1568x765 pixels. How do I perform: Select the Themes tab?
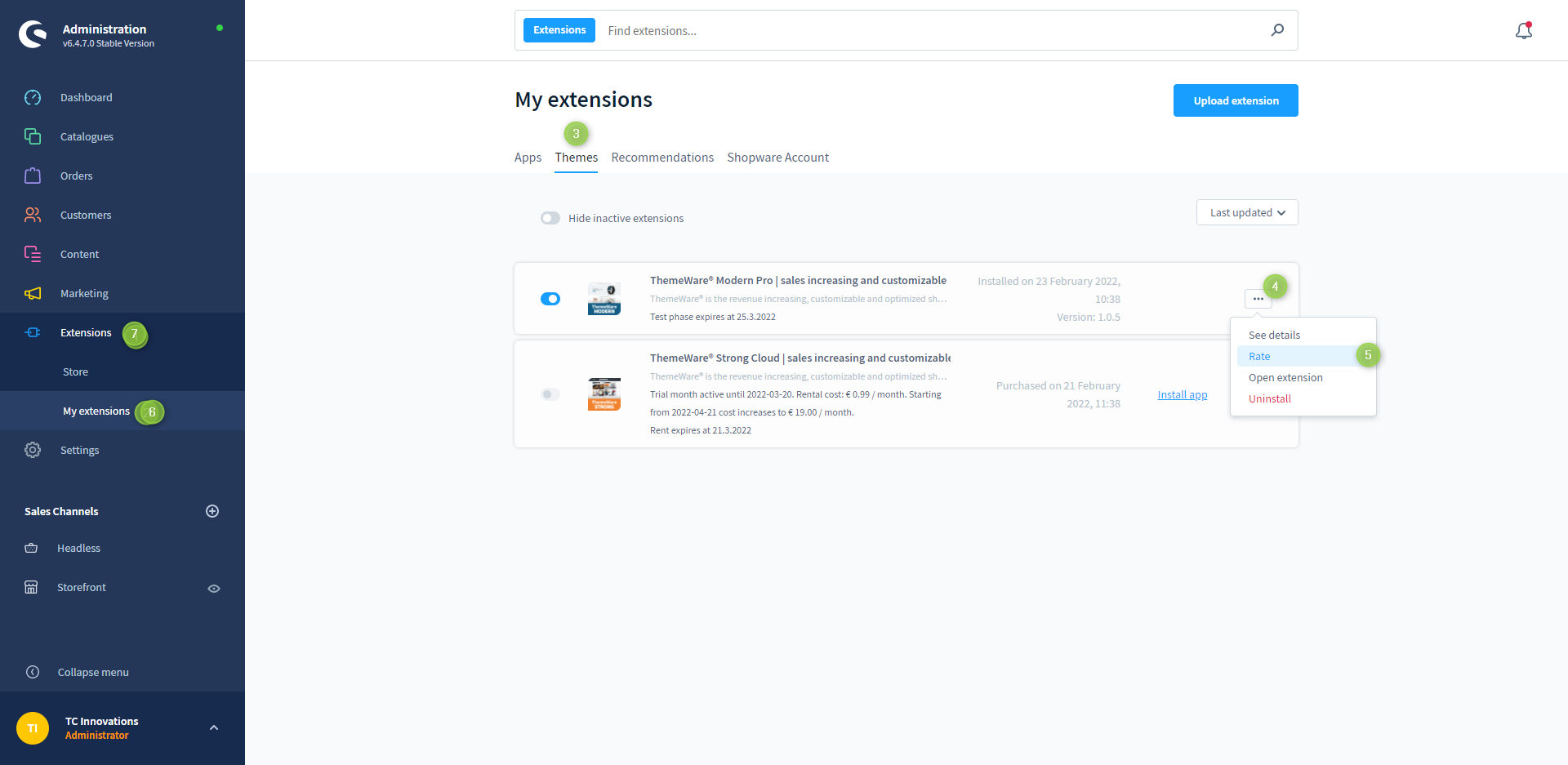coord(577,158)
